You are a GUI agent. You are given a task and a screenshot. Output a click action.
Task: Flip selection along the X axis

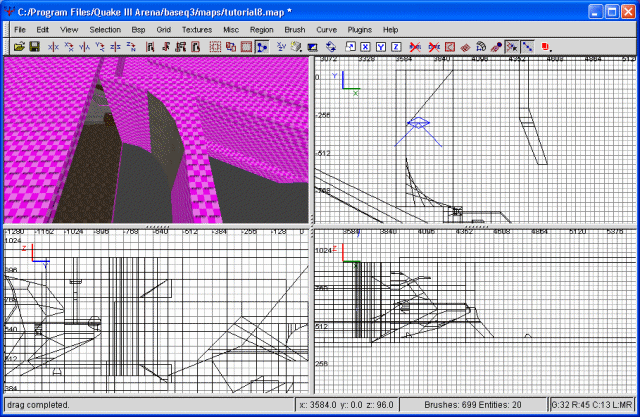click(x=53, y=47)
